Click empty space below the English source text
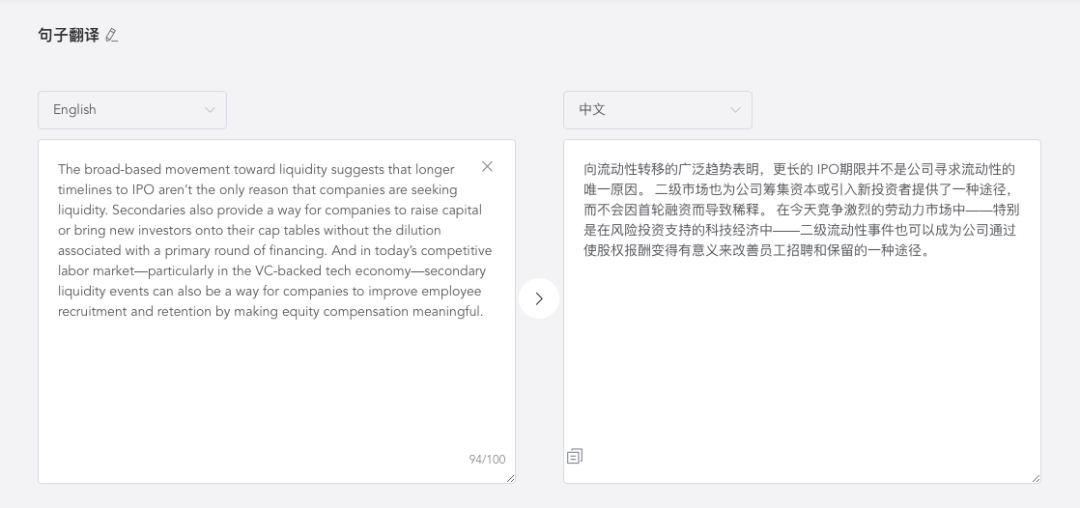Viewport: 1080px width, 508px height. pyautogui.click(x=276, y=390)
